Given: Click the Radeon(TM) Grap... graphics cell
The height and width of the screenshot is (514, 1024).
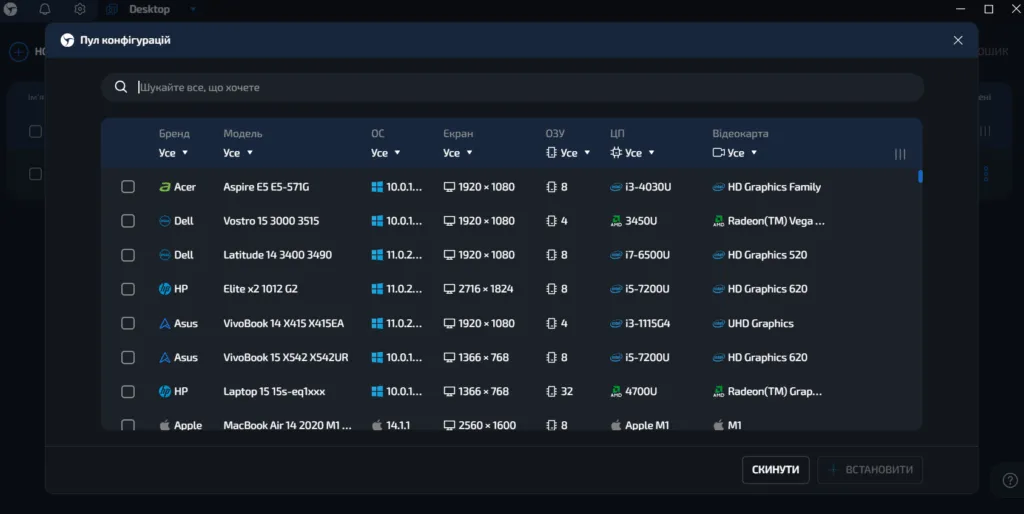Looking at the screenshot, I should pyautogui.click(x=767, y=391).
